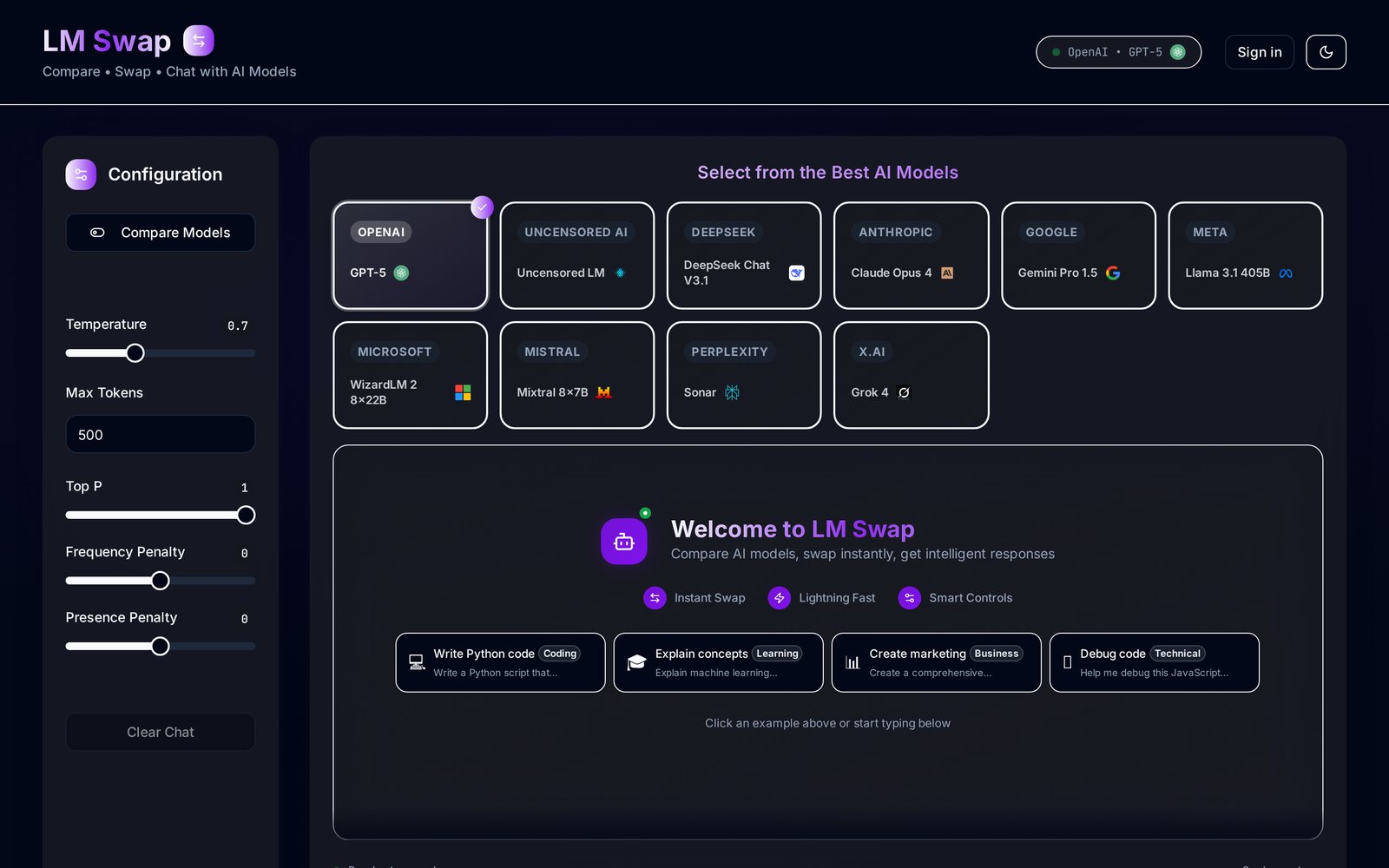
Task: Click the Smart Controls icon
Action: [x=909, y=598]
